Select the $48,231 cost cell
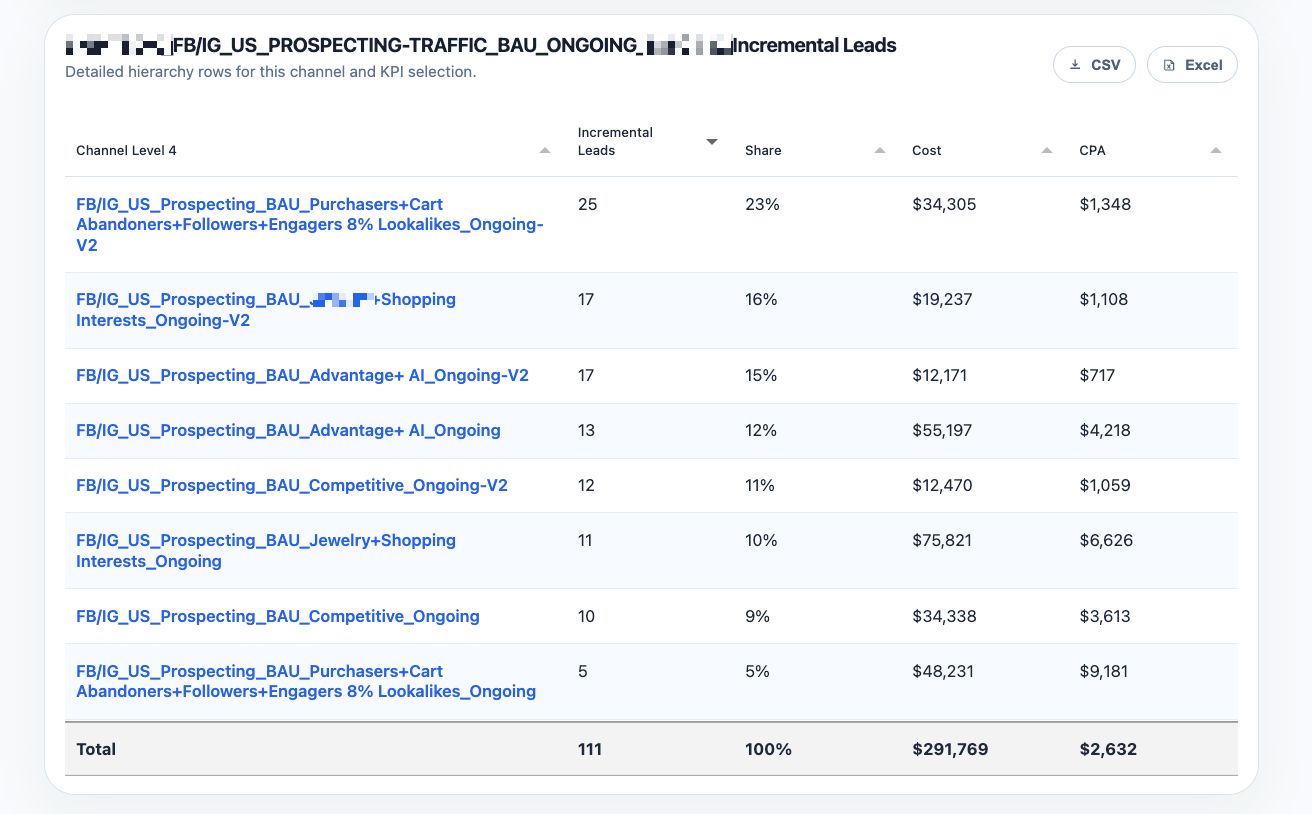This screenshot has height=814, width=1312. click(943, 672)
